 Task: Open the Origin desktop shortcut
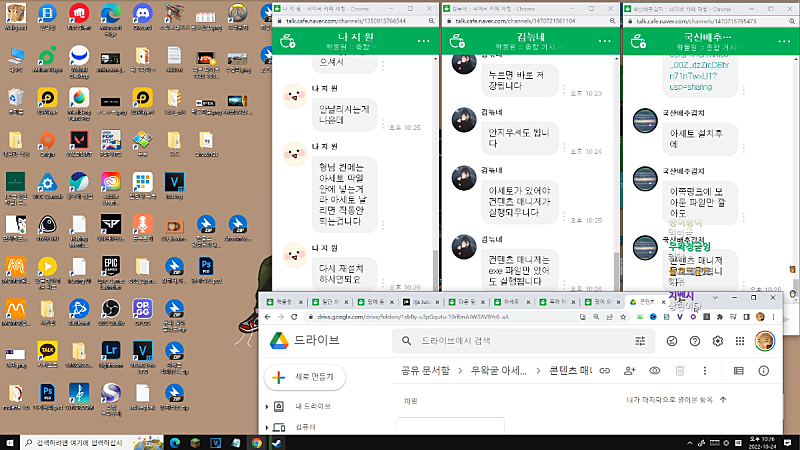click(47, 143)
